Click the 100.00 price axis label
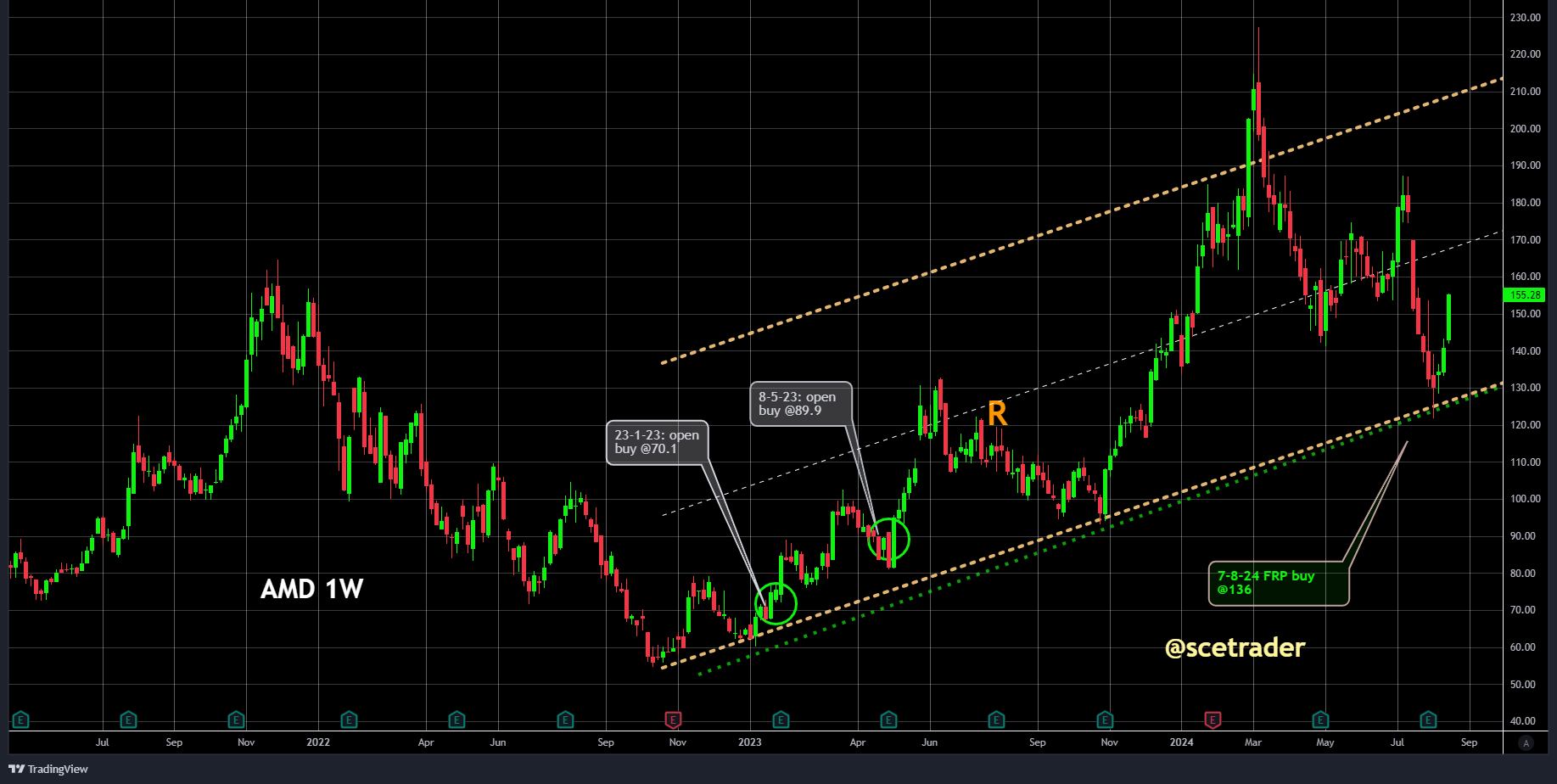Image resolution: width=1557 pixels, height=784 pixels. click(1525, 499)
